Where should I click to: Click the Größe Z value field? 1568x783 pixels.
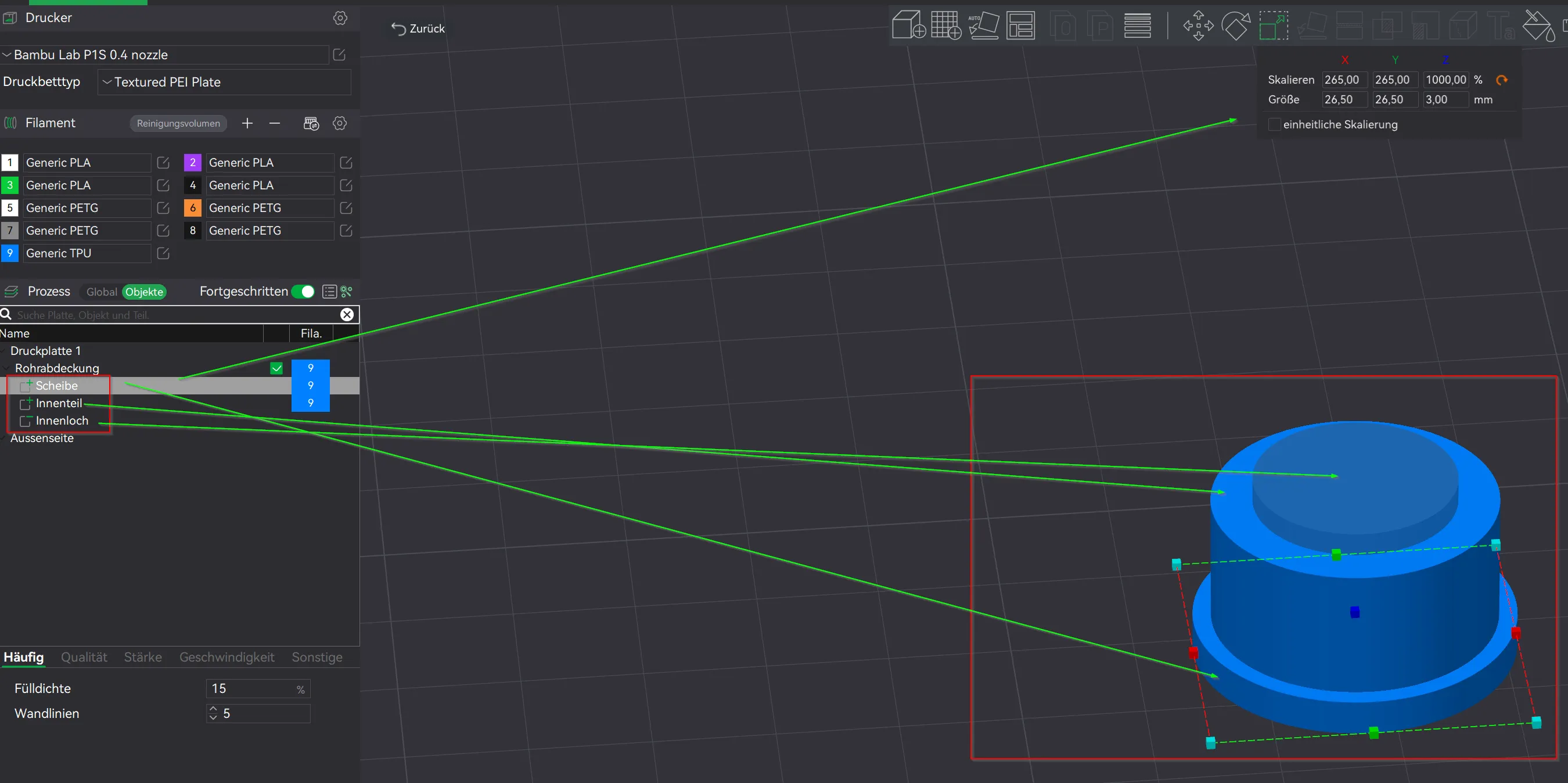[x=1445, y=99]
